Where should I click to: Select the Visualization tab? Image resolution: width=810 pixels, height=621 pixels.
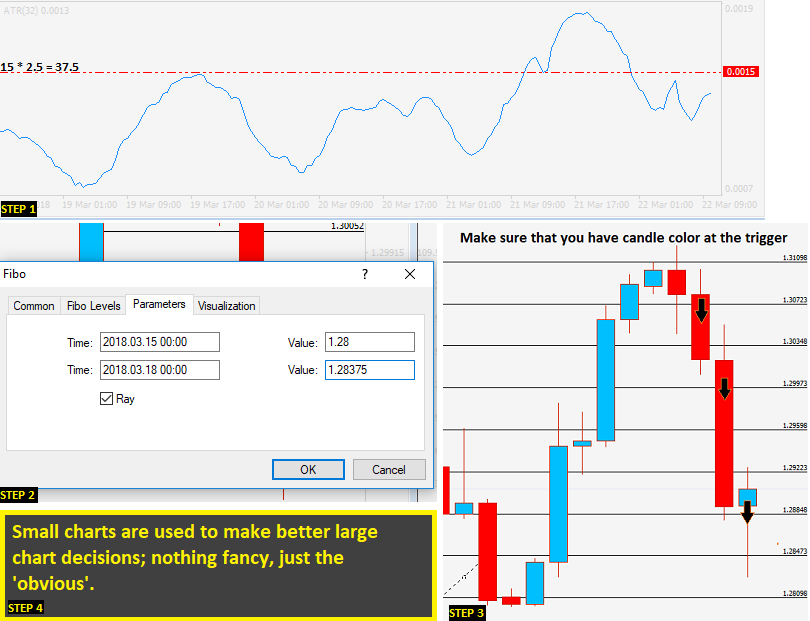pyautogui.click(x=226, y=306)
